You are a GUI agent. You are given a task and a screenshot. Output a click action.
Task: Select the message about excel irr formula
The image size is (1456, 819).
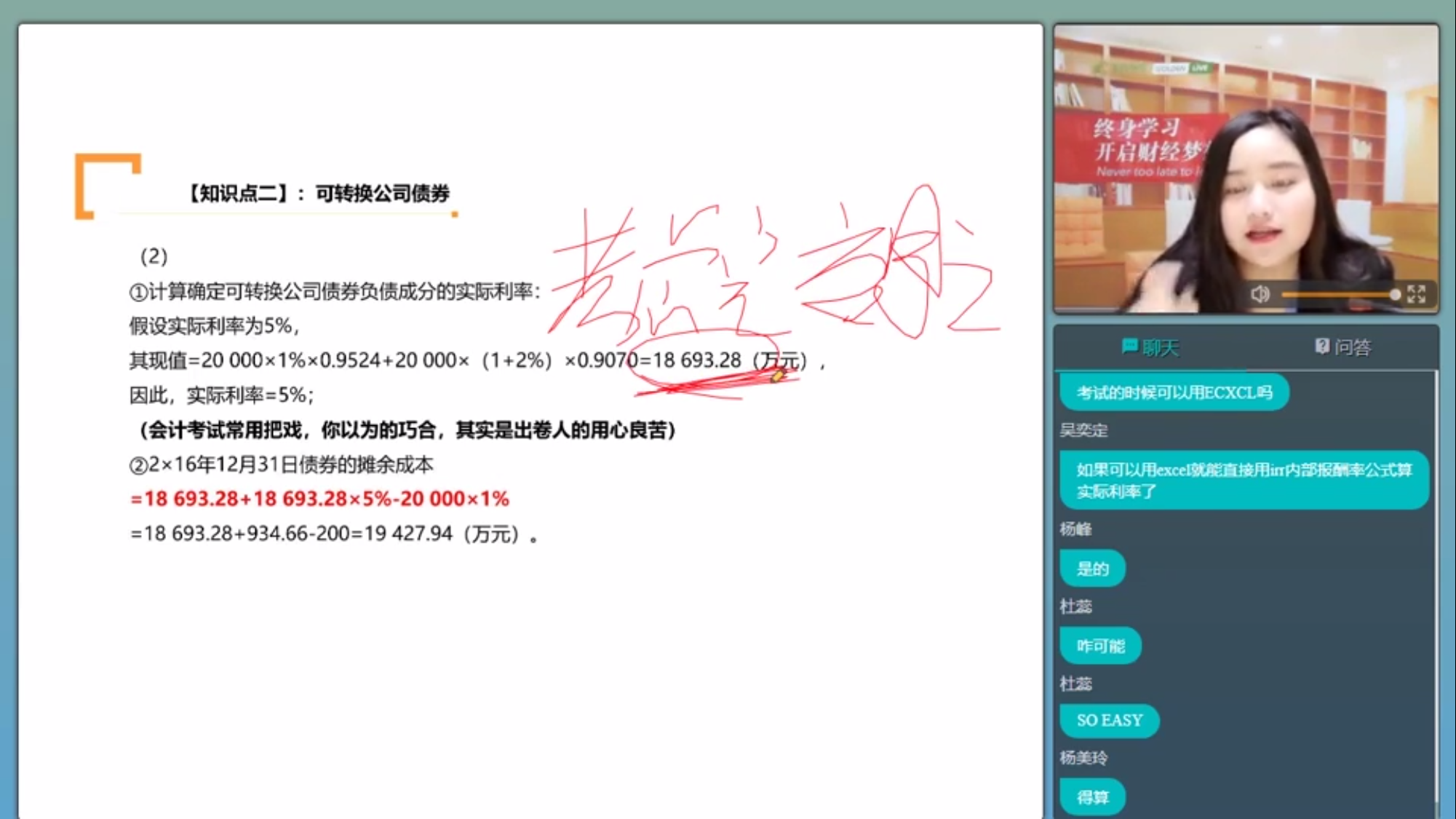point(1244,480)
